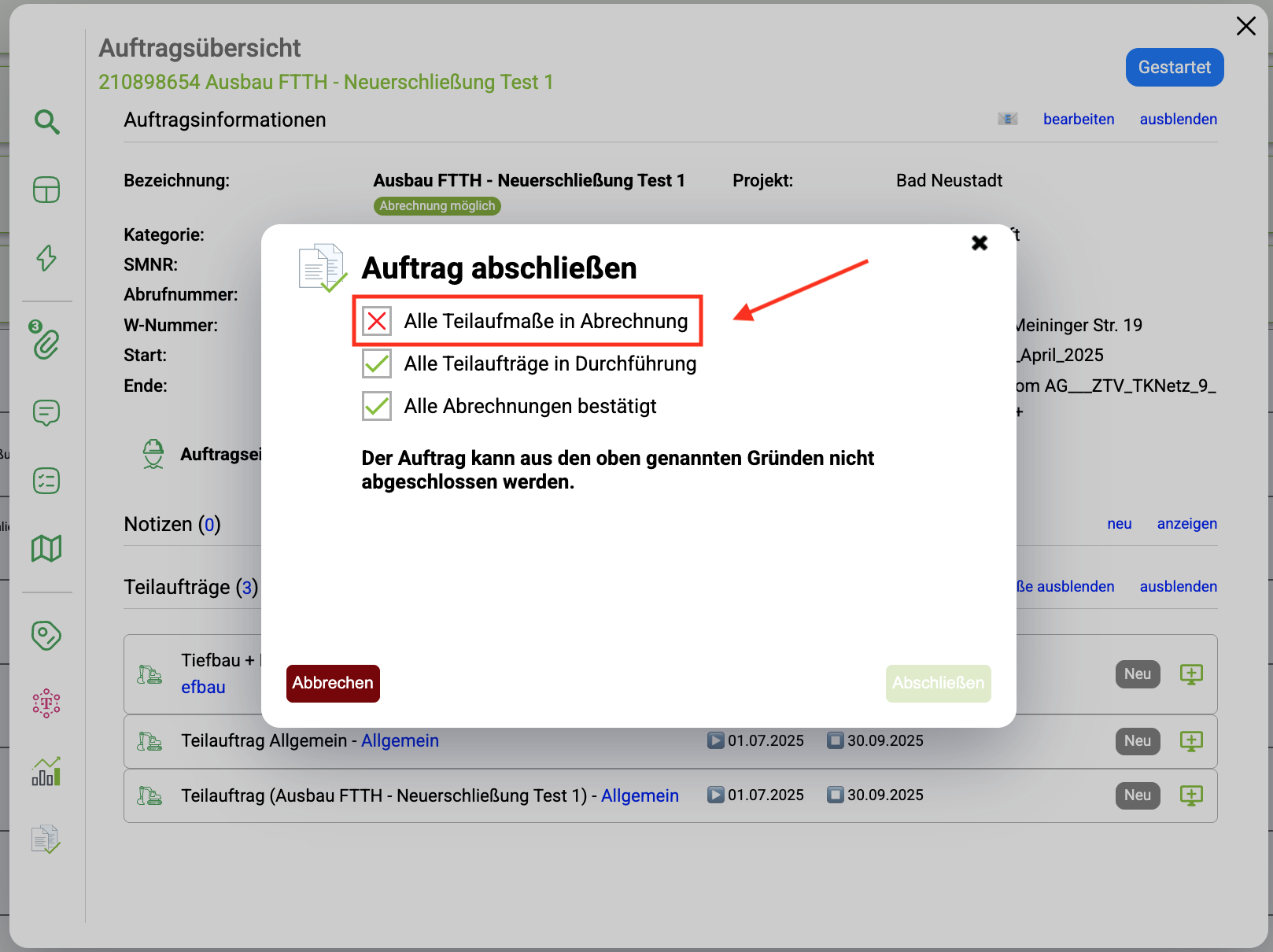
Task: Open the chat comments sidebar icon
Action: tap(46, 412)
